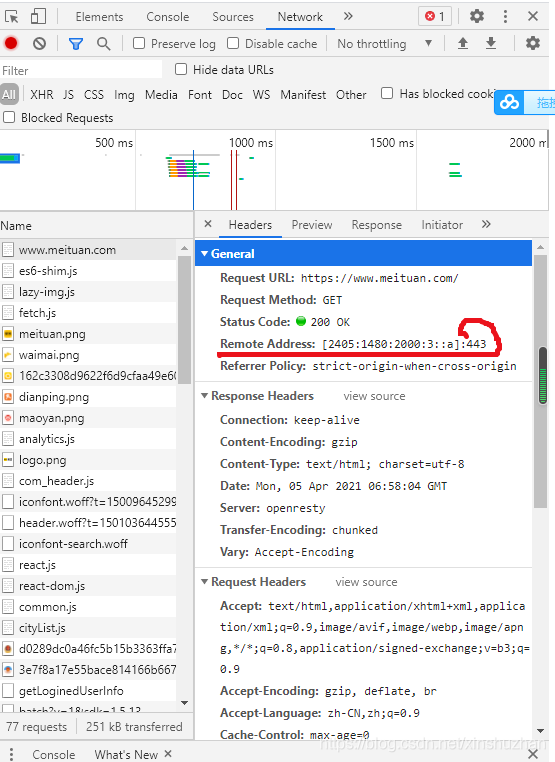Open network search with the magnifier icon
555x762 pixels.
click(103, 44)
